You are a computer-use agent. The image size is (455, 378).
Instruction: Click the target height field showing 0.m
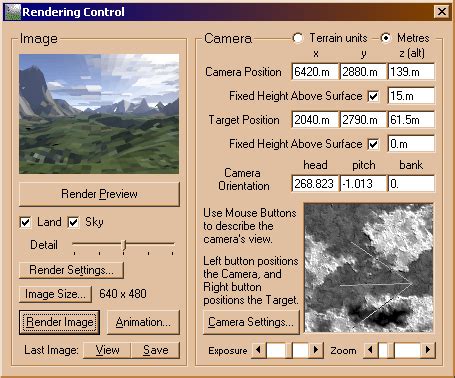[x=411, y=144]
